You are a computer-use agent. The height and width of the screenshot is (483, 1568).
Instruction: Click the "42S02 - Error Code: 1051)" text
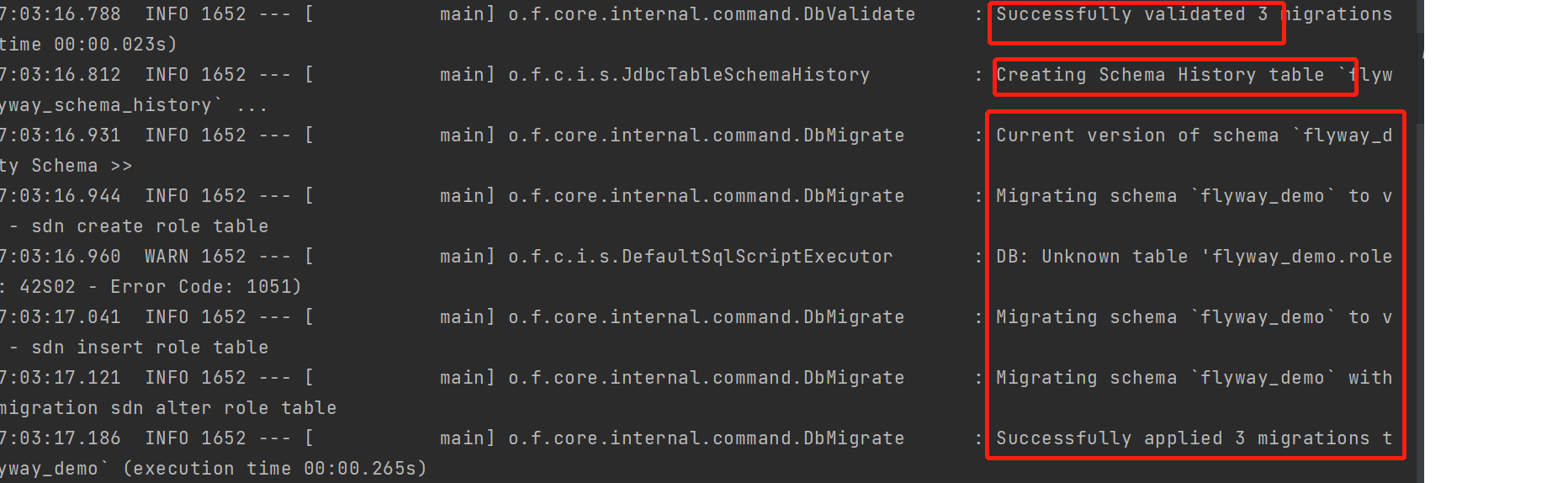[x=160, y=287]
